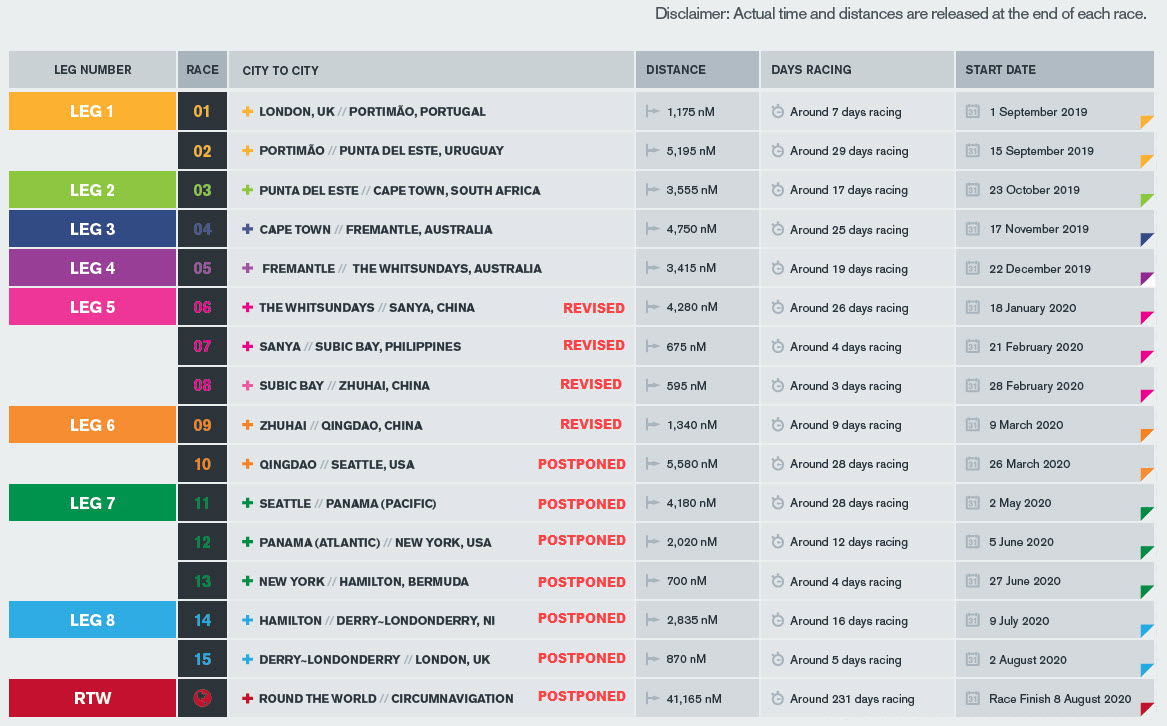Image resolution: width=1167 pixels, height=726 pixels.
Task: Expand the London to Portimão row plus icon
Action: (247, 112)
